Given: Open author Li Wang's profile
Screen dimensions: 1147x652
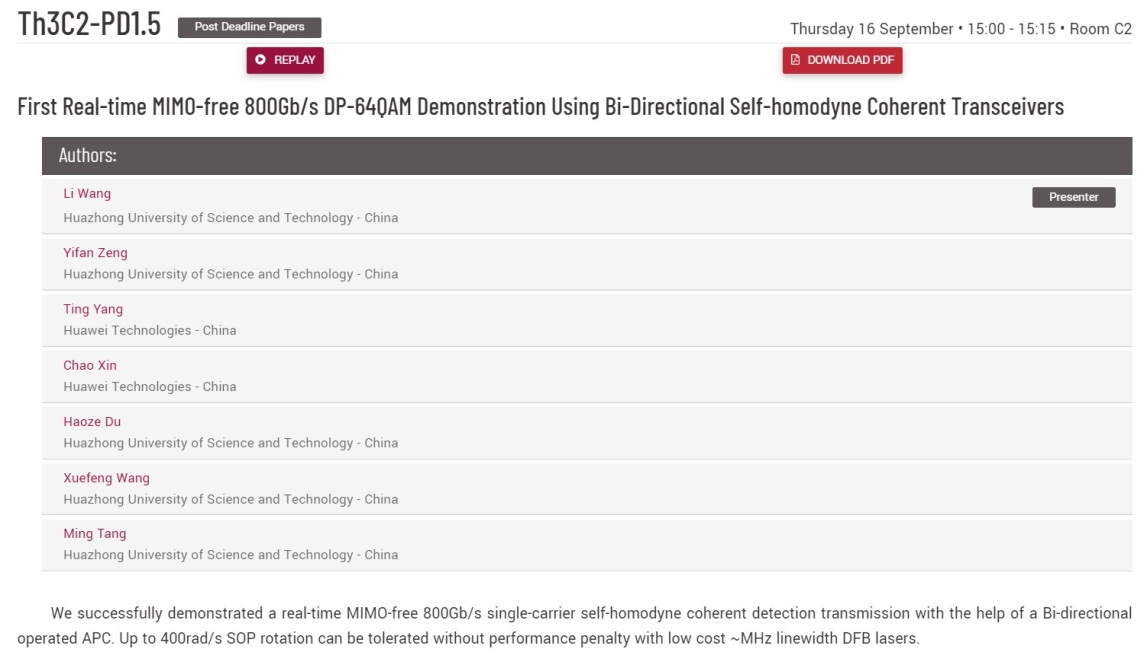Looking at the screenshot, I should point(87,194).
